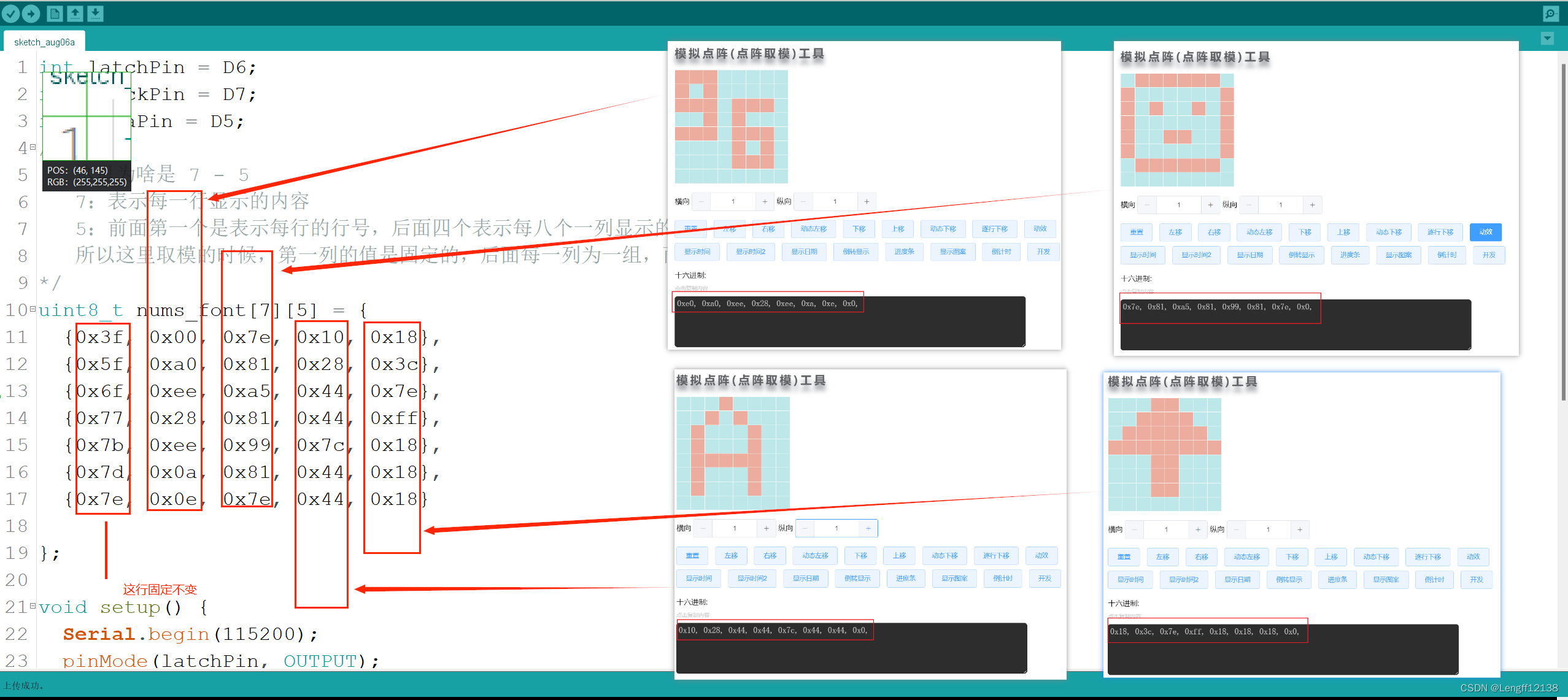Click 上移 in the up-arrow pattern panel
This screenshot has height=700, width=1568.
(1330, 557)
